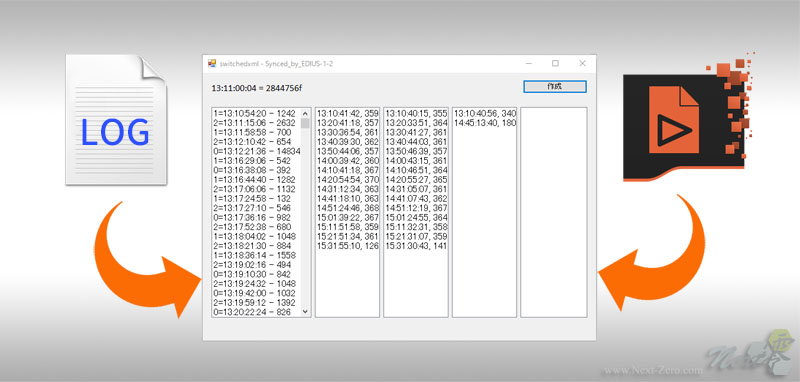
Task: Select entry 14:45:13:40, 180
Action: click(x=485, y=122)
